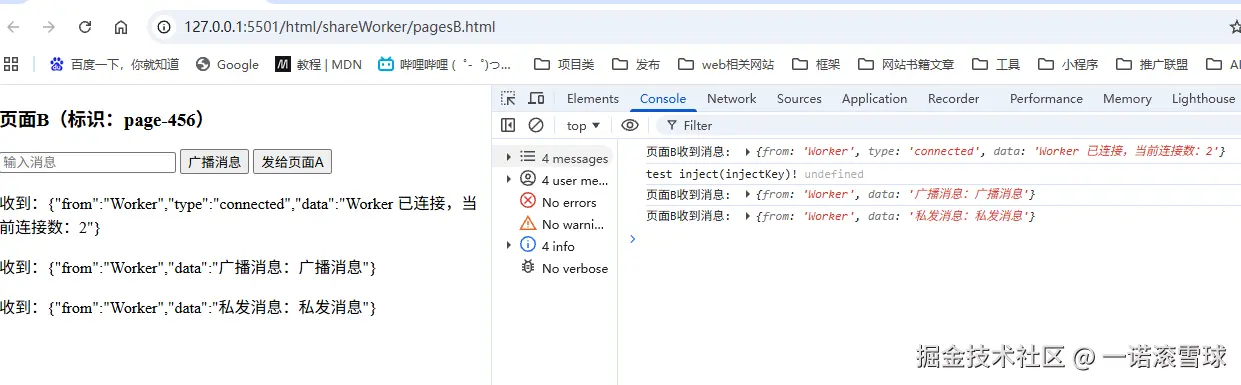Switch to the Recorder tab

coord(954,98)
